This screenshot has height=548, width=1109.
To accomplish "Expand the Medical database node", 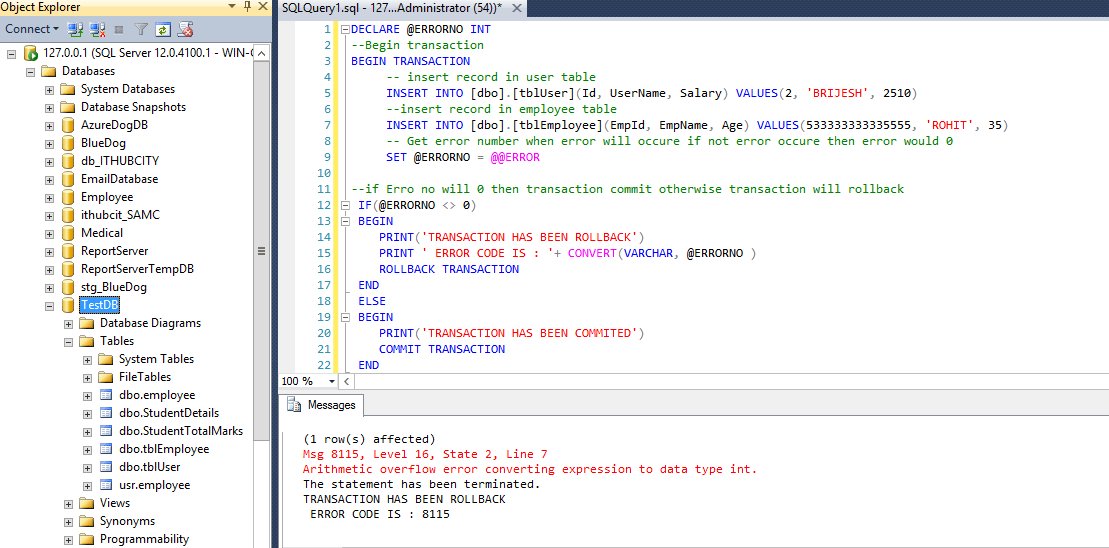I will (x=49, y=233).
